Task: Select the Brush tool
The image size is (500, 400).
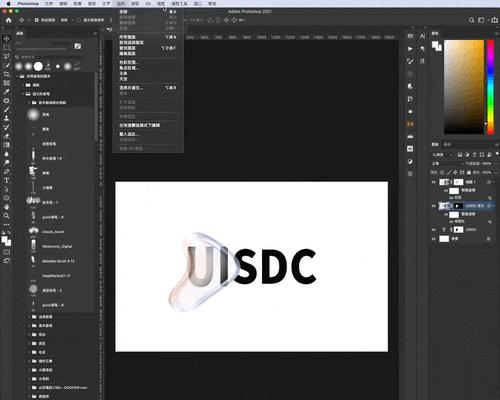Action: (6, 109)
